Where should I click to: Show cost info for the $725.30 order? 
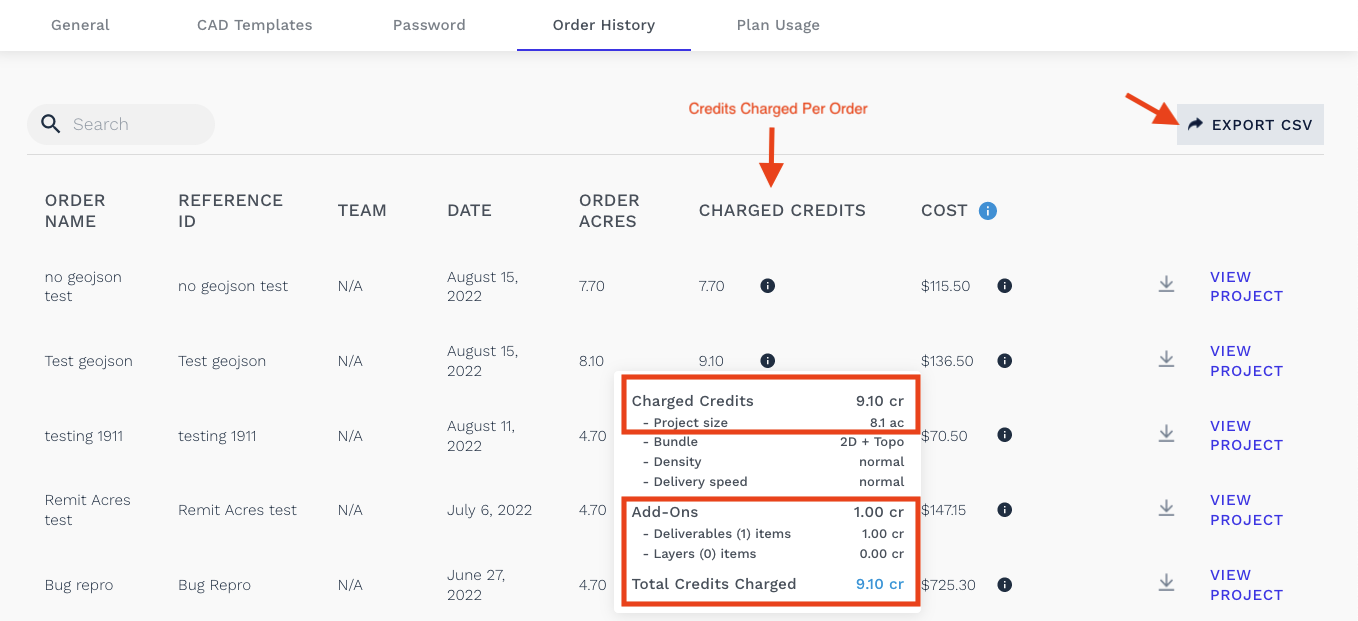click(x=1005, y=585)
